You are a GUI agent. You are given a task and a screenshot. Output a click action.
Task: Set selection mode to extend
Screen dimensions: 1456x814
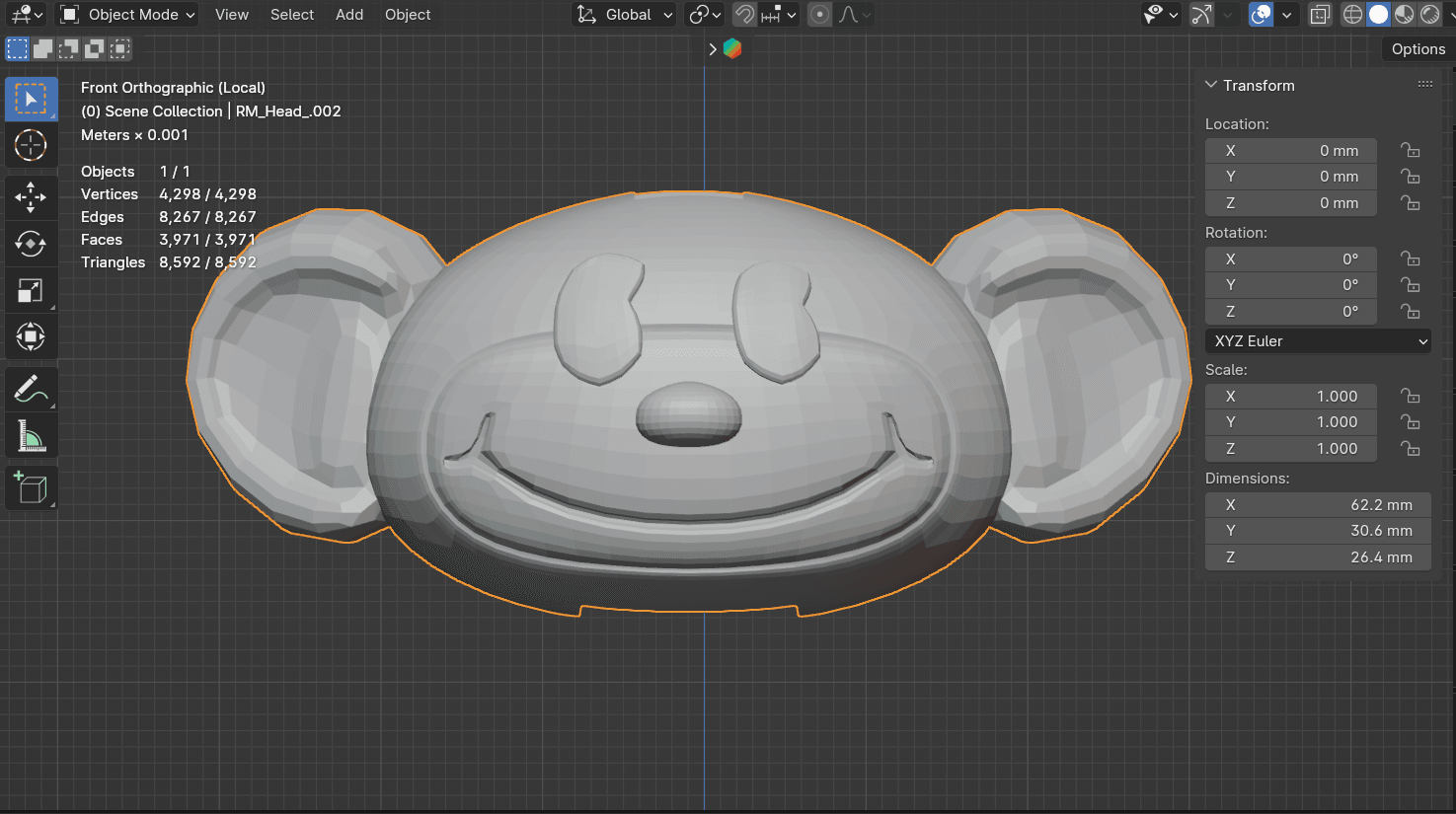click(42, 48)
